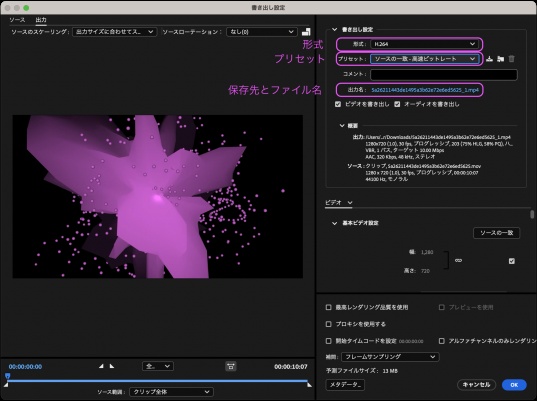The height and width of the screenshot is (401, 537).
Task: Enable 最高レンダリング品質を使用 checkbox
Action: (328, 307)
